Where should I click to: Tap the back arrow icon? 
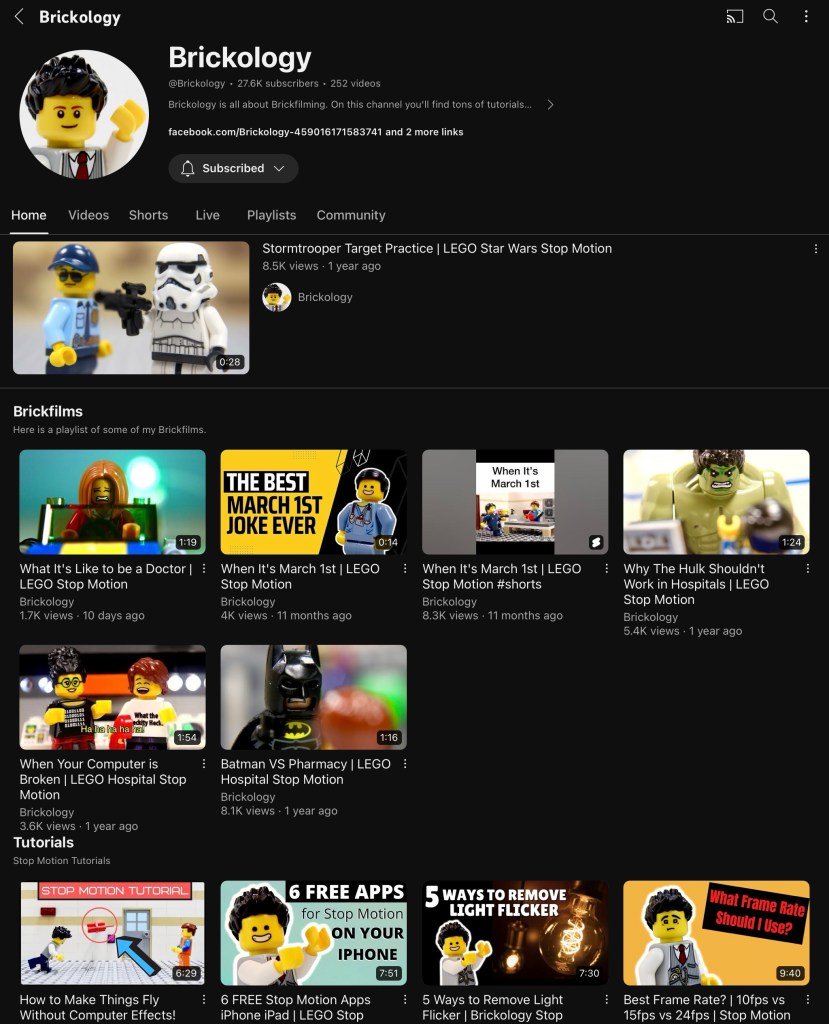click(x=19, y=17)
